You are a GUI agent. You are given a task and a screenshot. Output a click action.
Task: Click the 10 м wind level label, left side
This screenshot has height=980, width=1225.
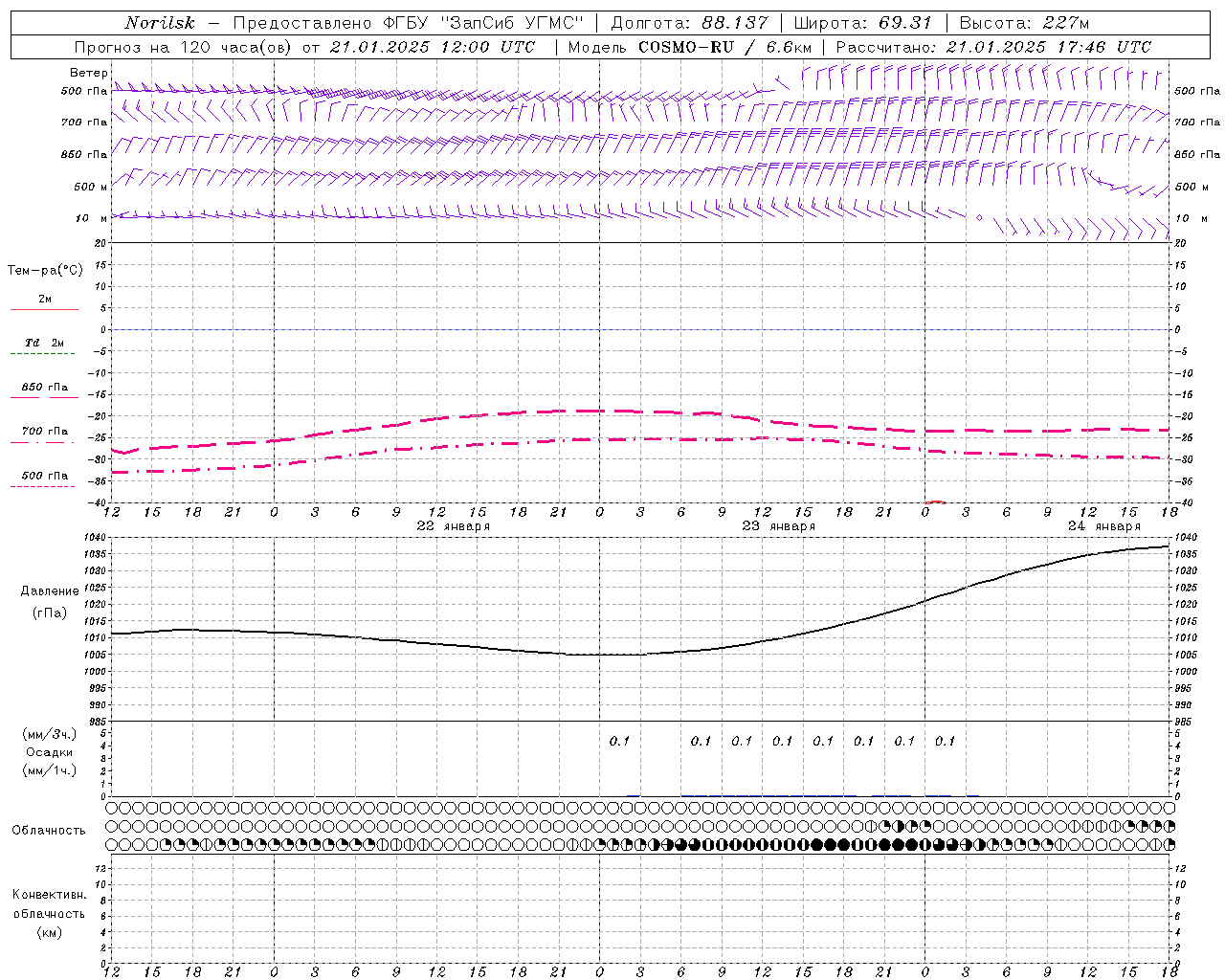92,218
